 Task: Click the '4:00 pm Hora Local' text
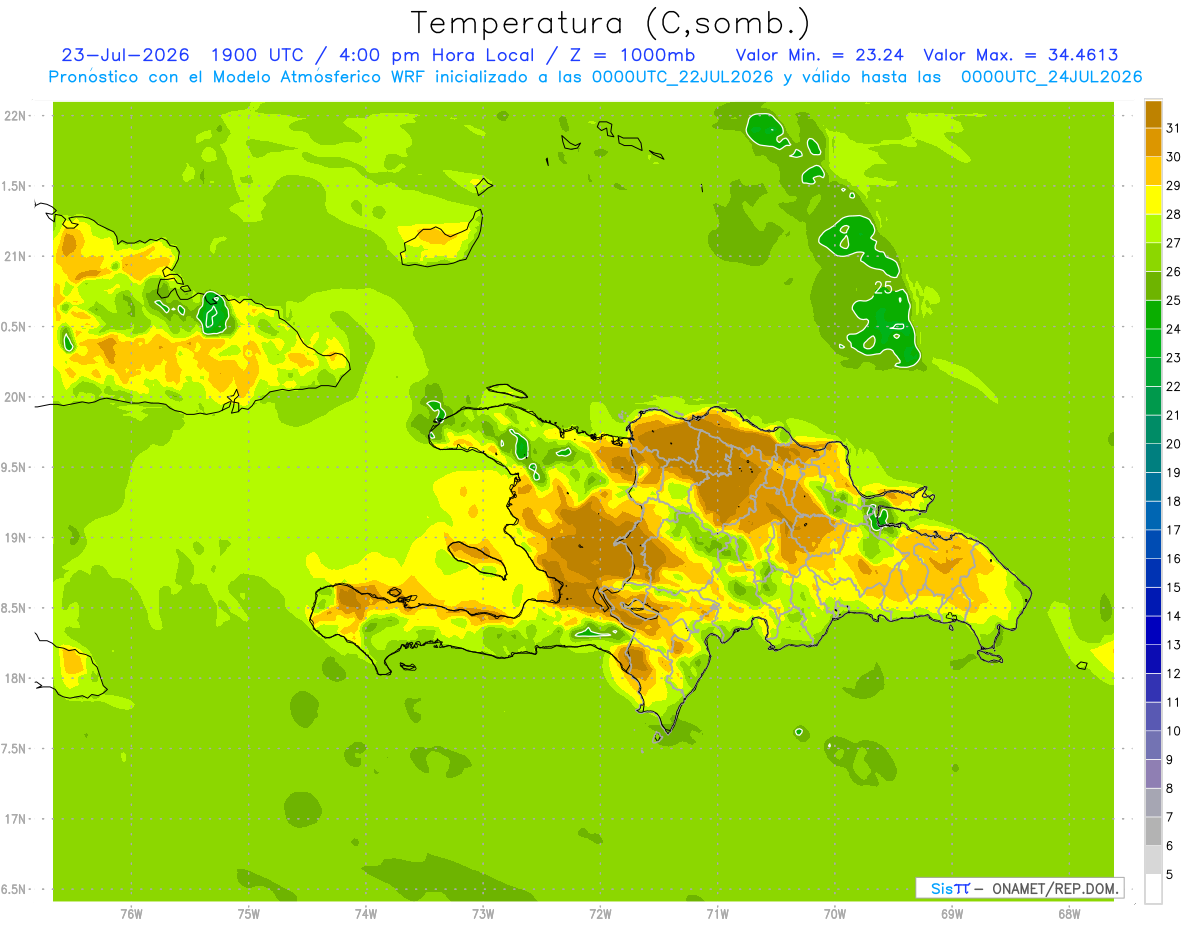click(x=433, y=55)
